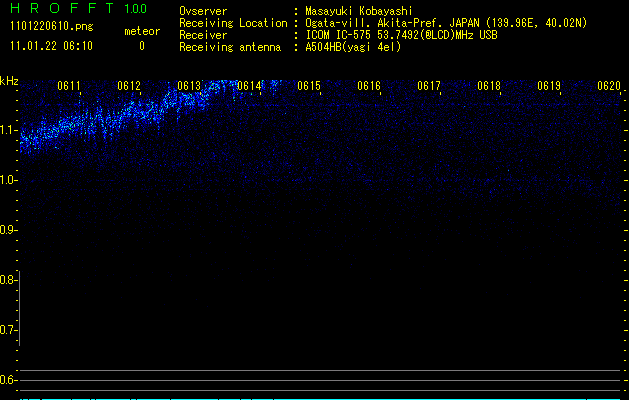Click the 0618 time marker
This screenshot has height=400, width=629.
[489, 86]
